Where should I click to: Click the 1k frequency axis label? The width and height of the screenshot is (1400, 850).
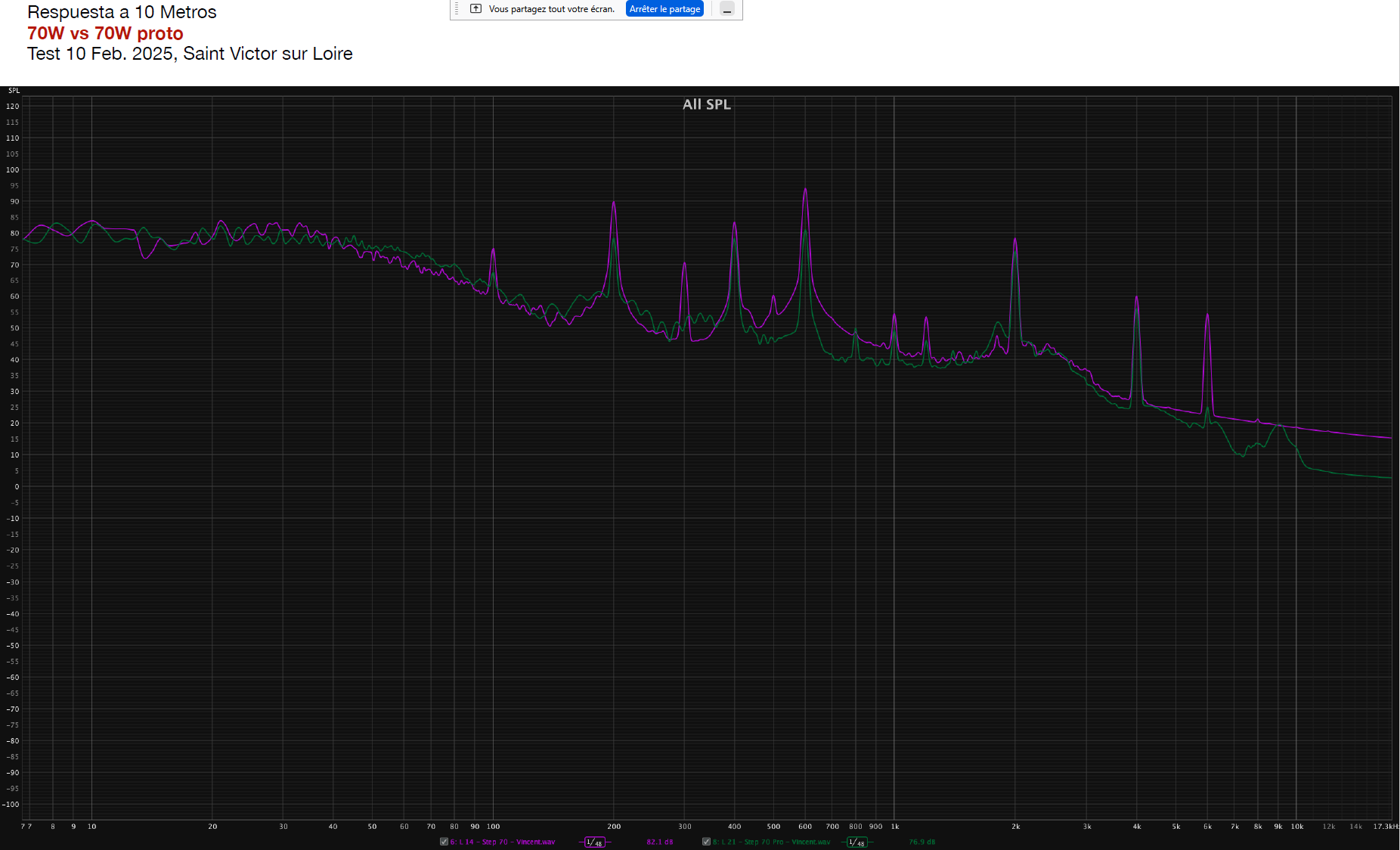tap(895, 827)
